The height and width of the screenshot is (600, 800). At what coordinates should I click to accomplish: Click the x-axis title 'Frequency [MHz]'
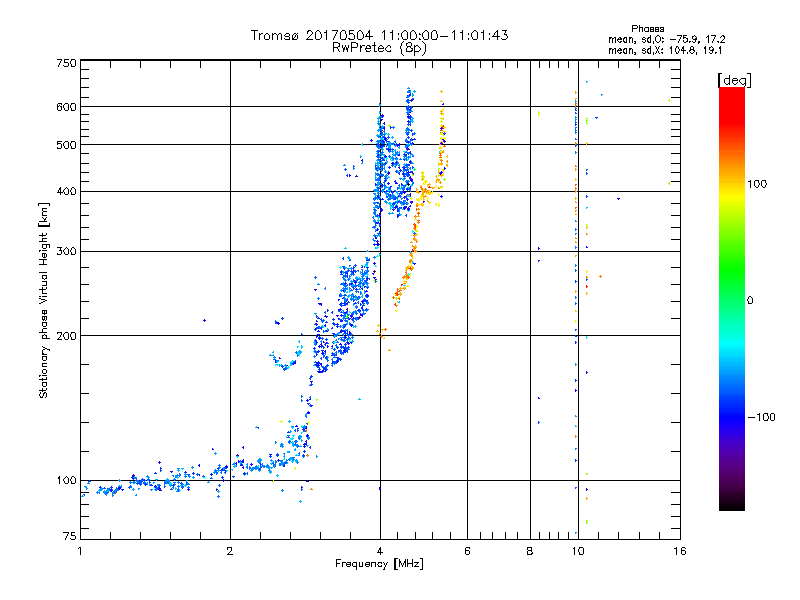click(379, 564)
